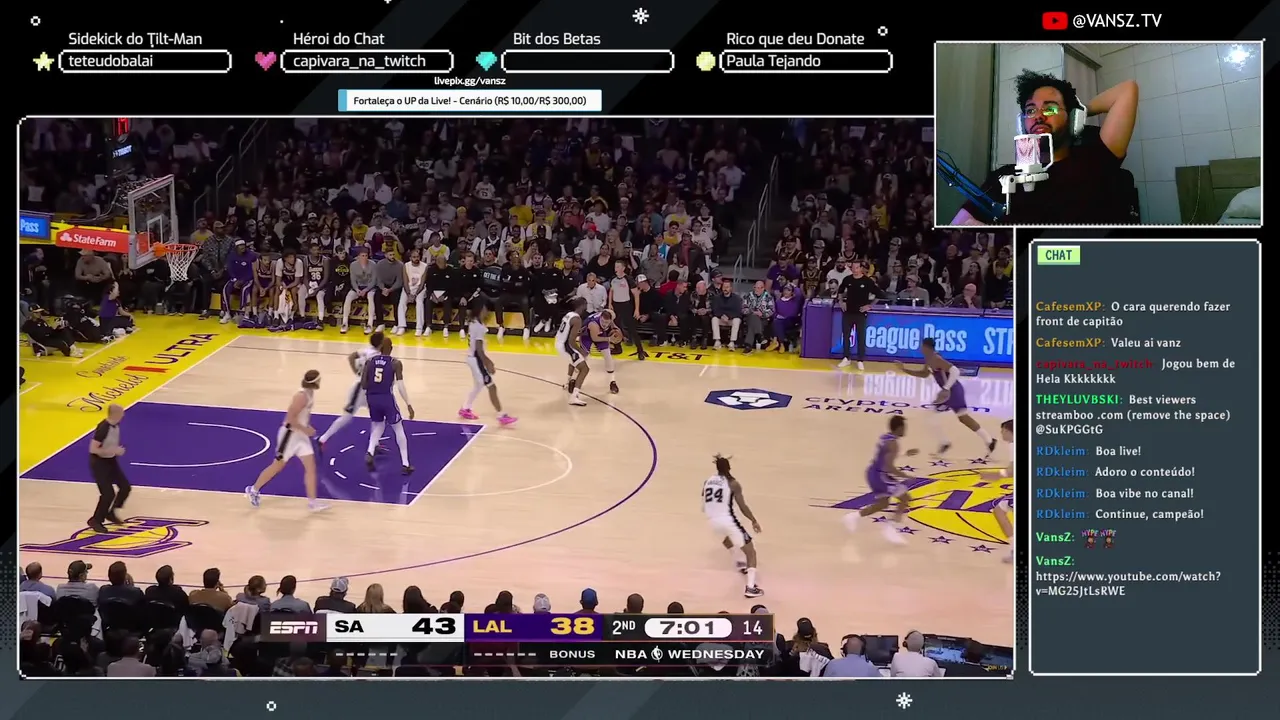The width and height of the screenshot is (1280, 720).
Task: Click the 2ND quarter indicator
Action: [623, 628]
